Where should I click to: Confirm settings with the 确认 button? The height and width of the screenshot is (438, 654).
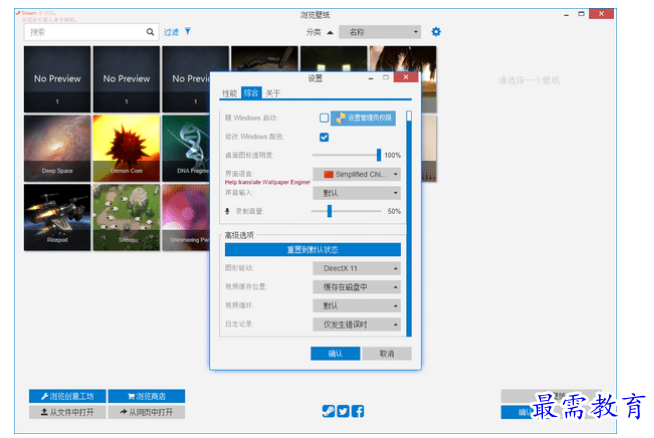click(x=335, y=353)
